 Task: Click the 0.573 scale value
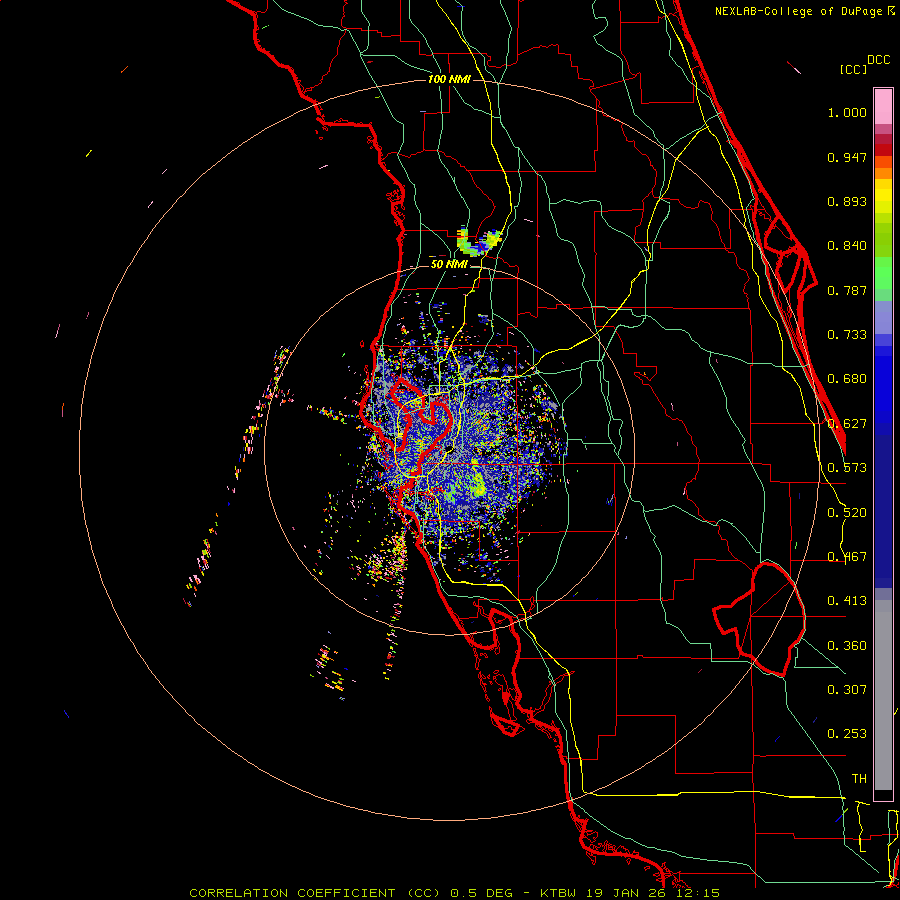pyautogui.click(x=847, y=468)
